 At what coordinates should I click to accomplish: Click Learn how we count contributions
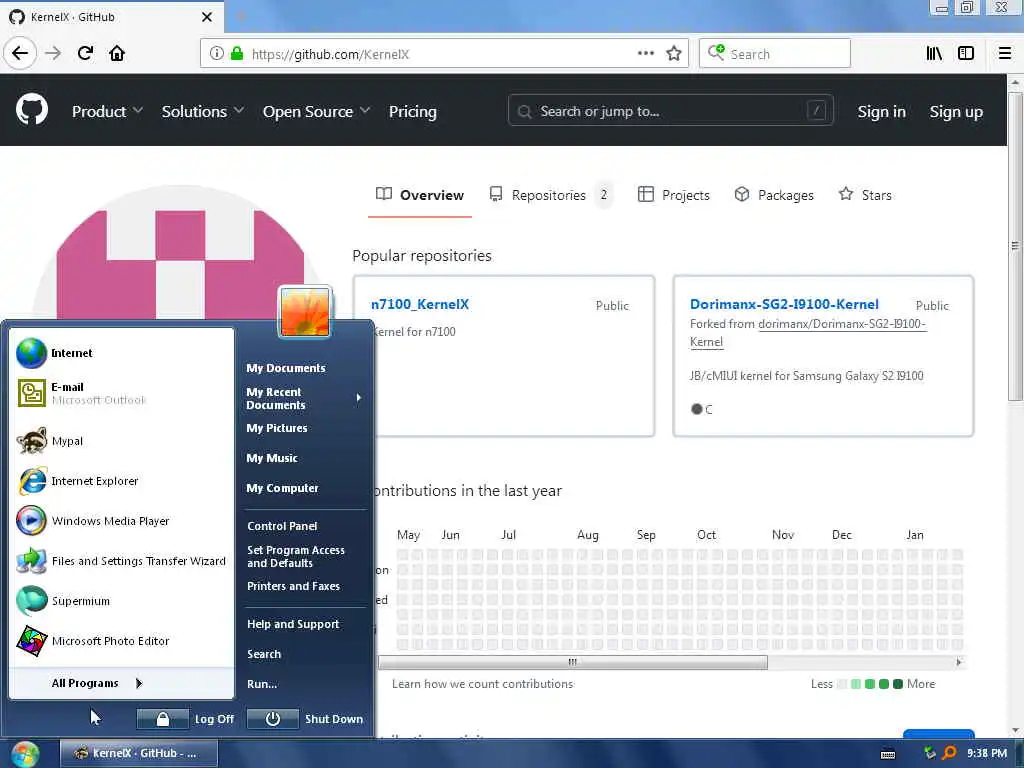point(482,684)
